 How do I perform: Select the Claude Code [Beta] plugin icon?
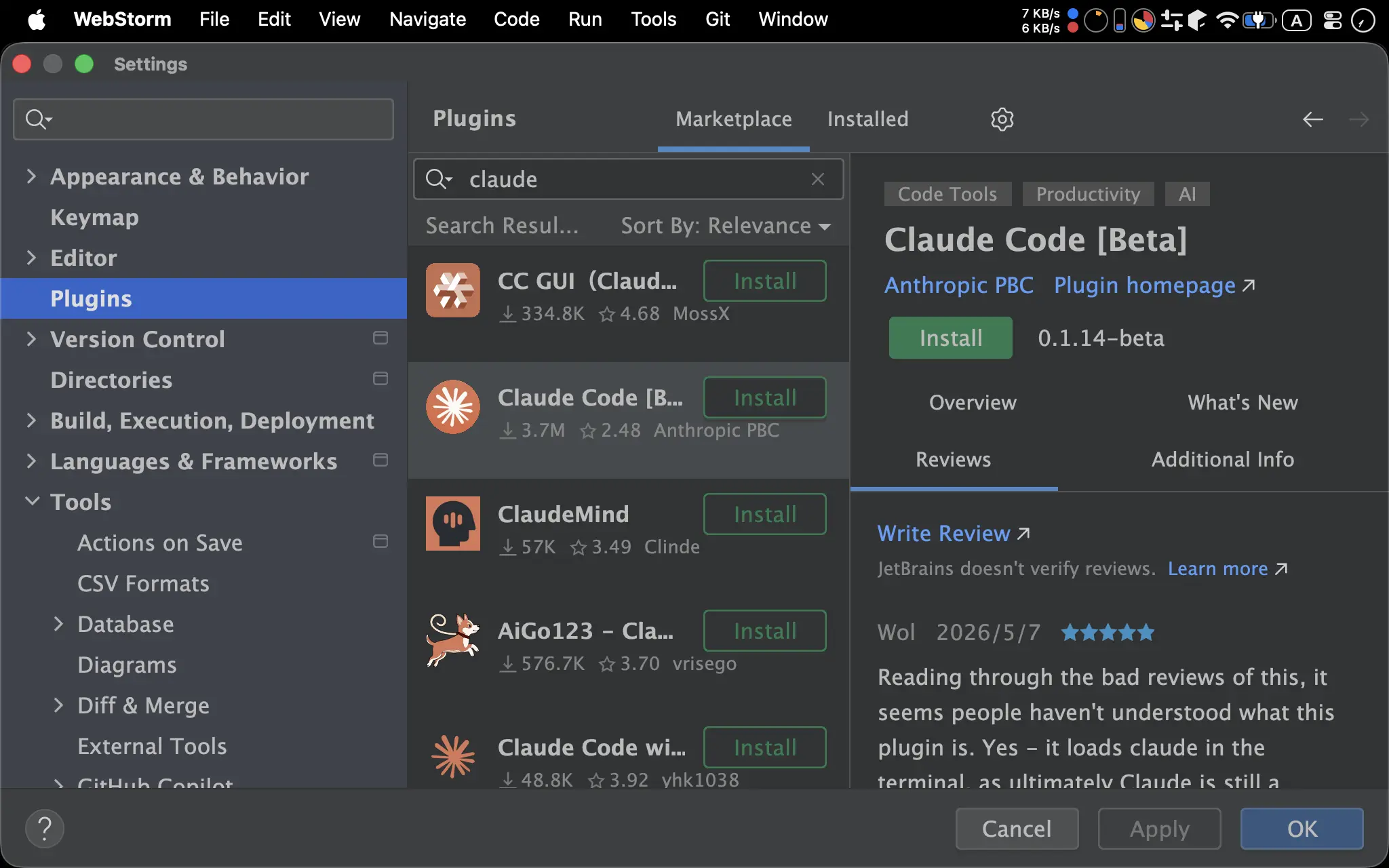pyautogui.click(x=453, y=407)
